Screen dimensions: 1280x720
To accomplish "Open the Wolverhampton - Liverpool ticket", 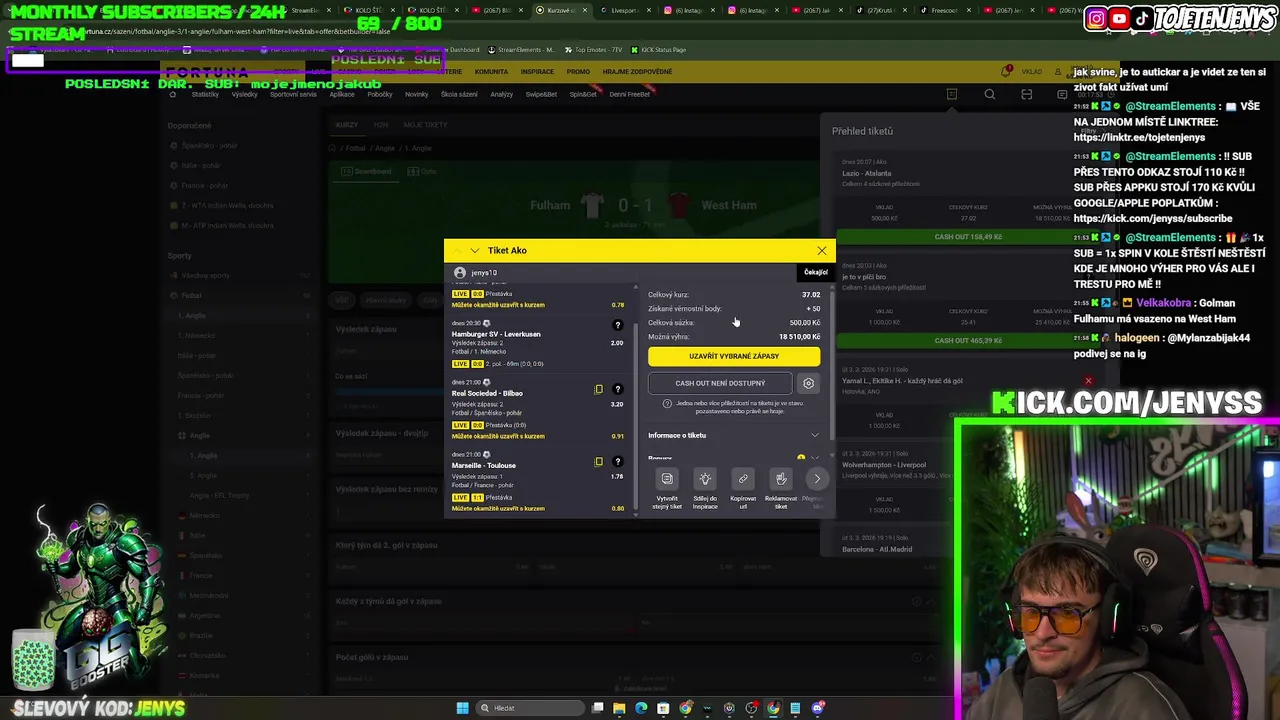I will click(884, 465).
